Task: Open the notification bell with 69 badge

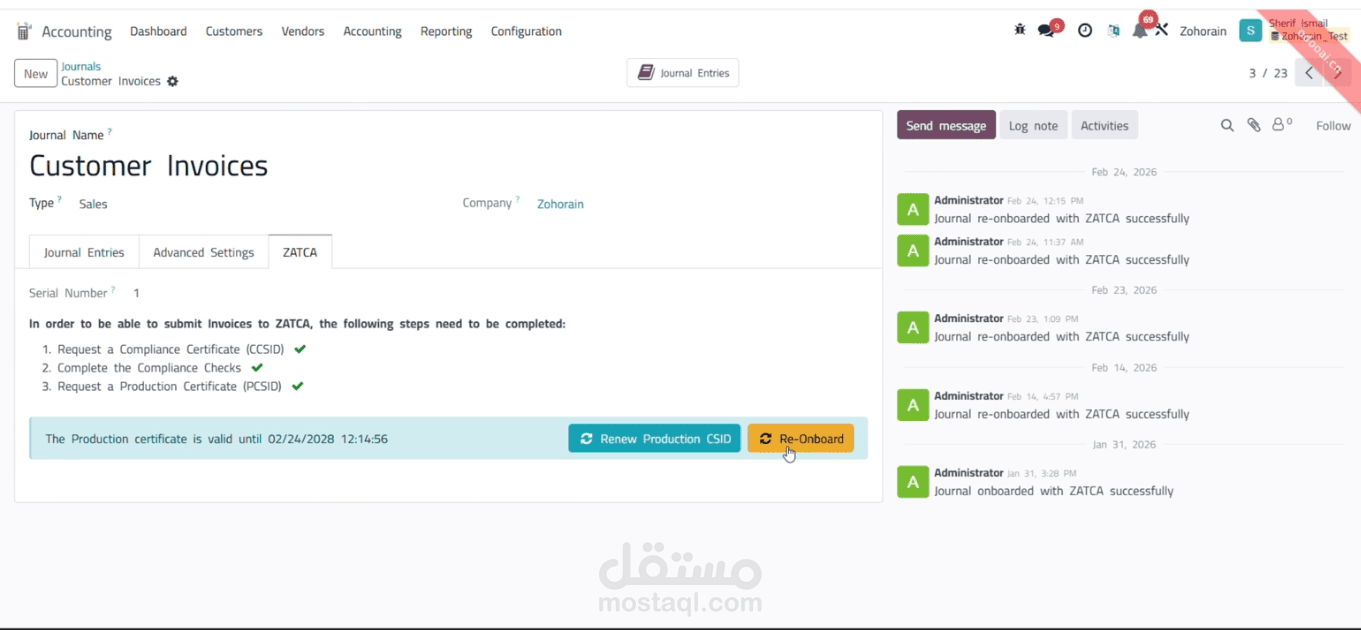Action: [x=1140, y=30]
